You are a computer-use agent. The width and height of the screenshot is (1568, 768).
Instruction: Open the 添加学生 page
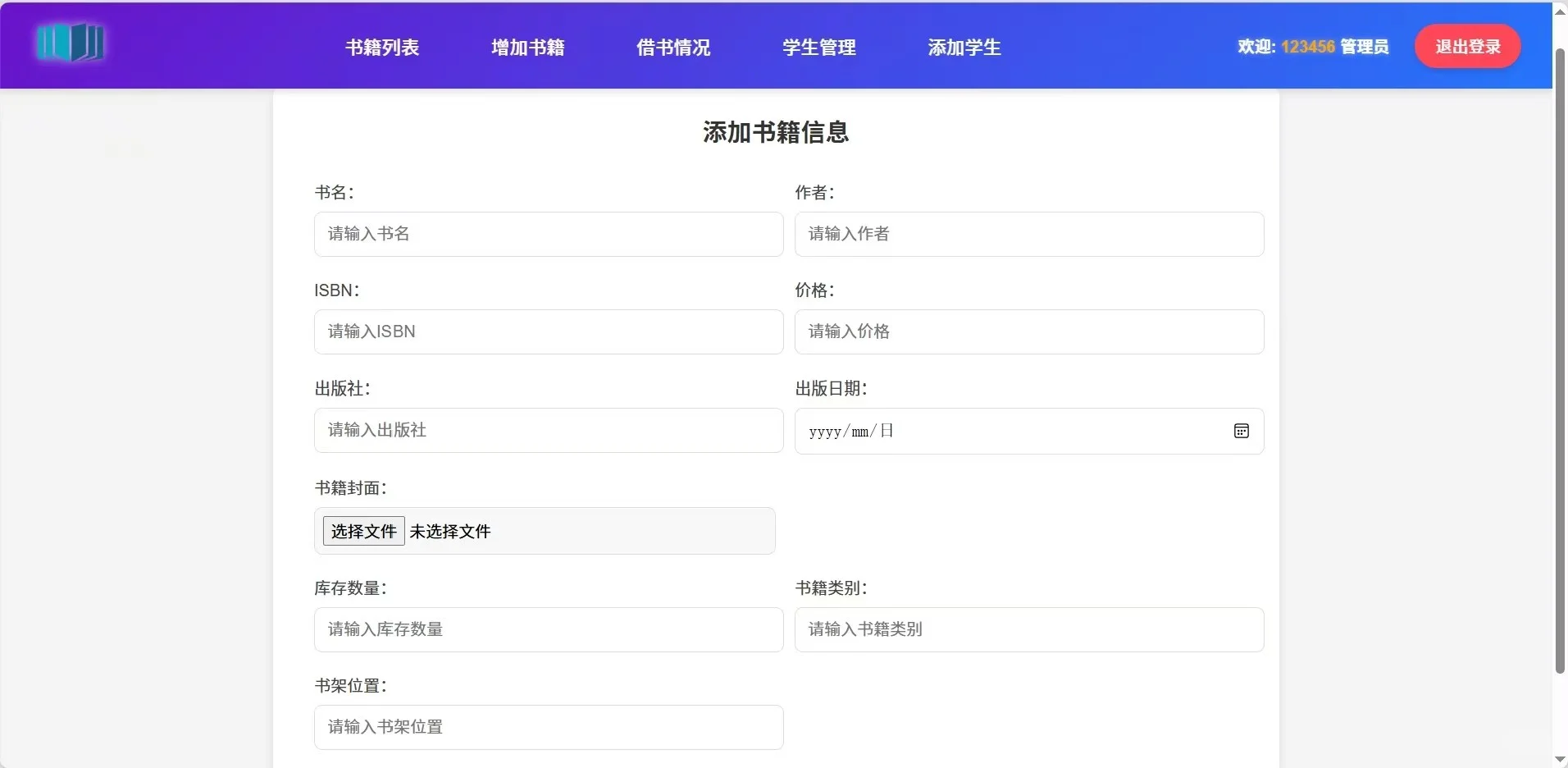pyautogui.click(x=963, y=47)
